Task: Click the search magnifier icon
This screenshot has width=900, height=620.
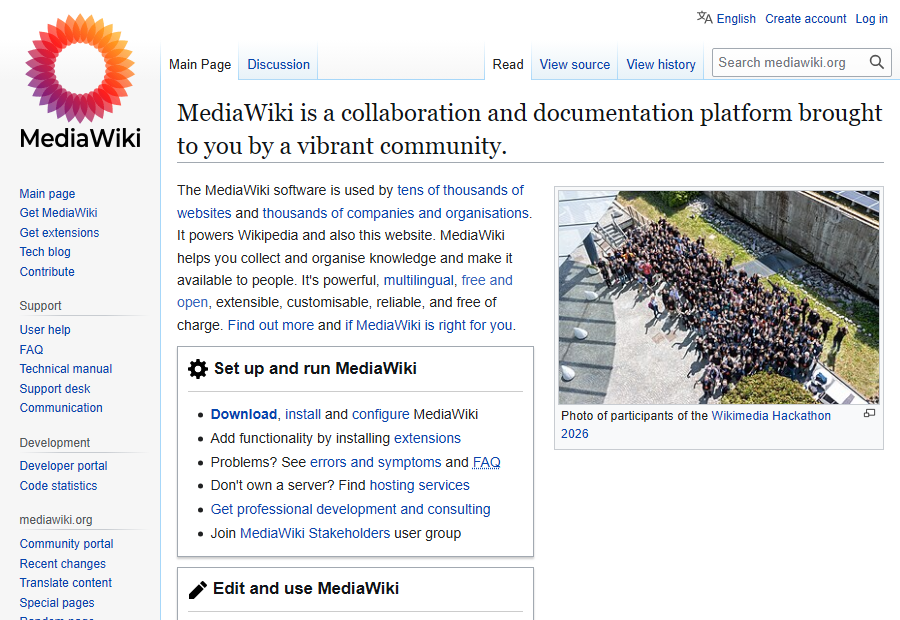Action: (876, 62)
